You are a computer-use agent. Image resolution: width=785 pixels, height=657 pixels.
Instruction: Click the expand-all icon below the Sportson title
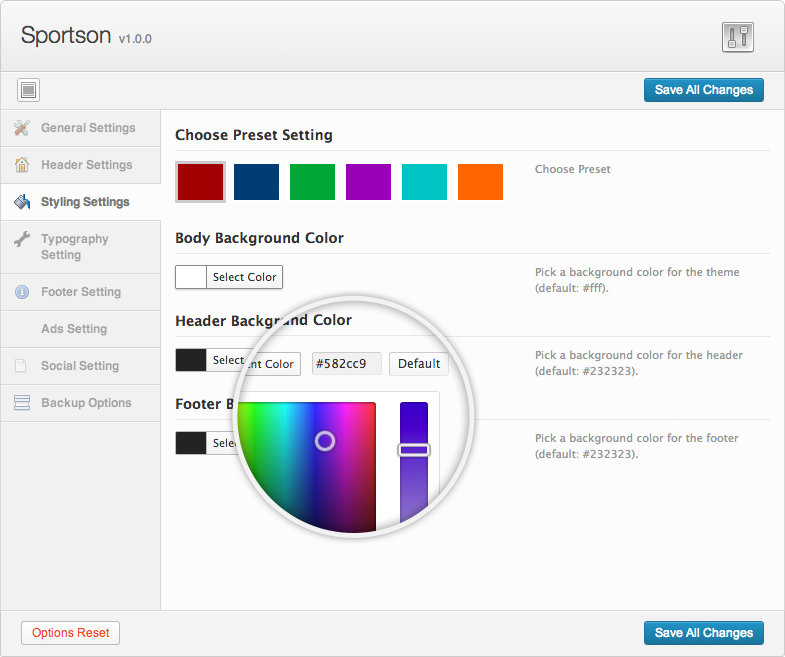point(29,90)
